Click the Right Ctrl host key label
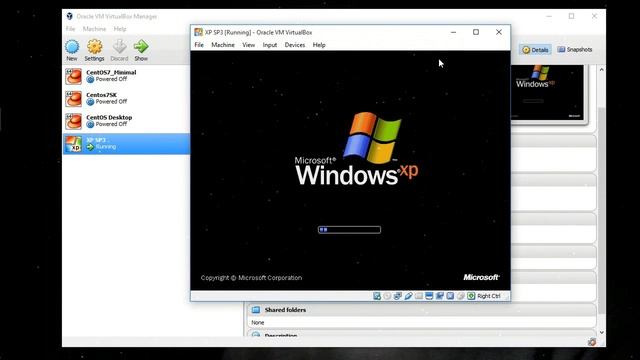The height and width of the screenshot is (360, 640). pyautogui.click(x=489, y=296)
